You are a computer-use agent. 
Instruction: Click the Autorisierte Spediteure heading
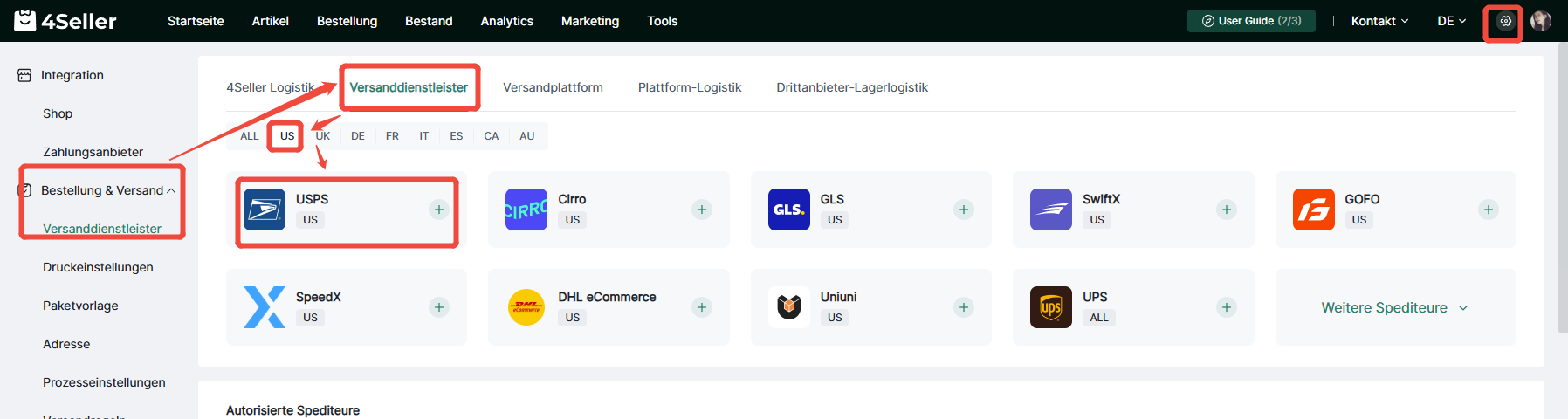[x=292, y=410]
